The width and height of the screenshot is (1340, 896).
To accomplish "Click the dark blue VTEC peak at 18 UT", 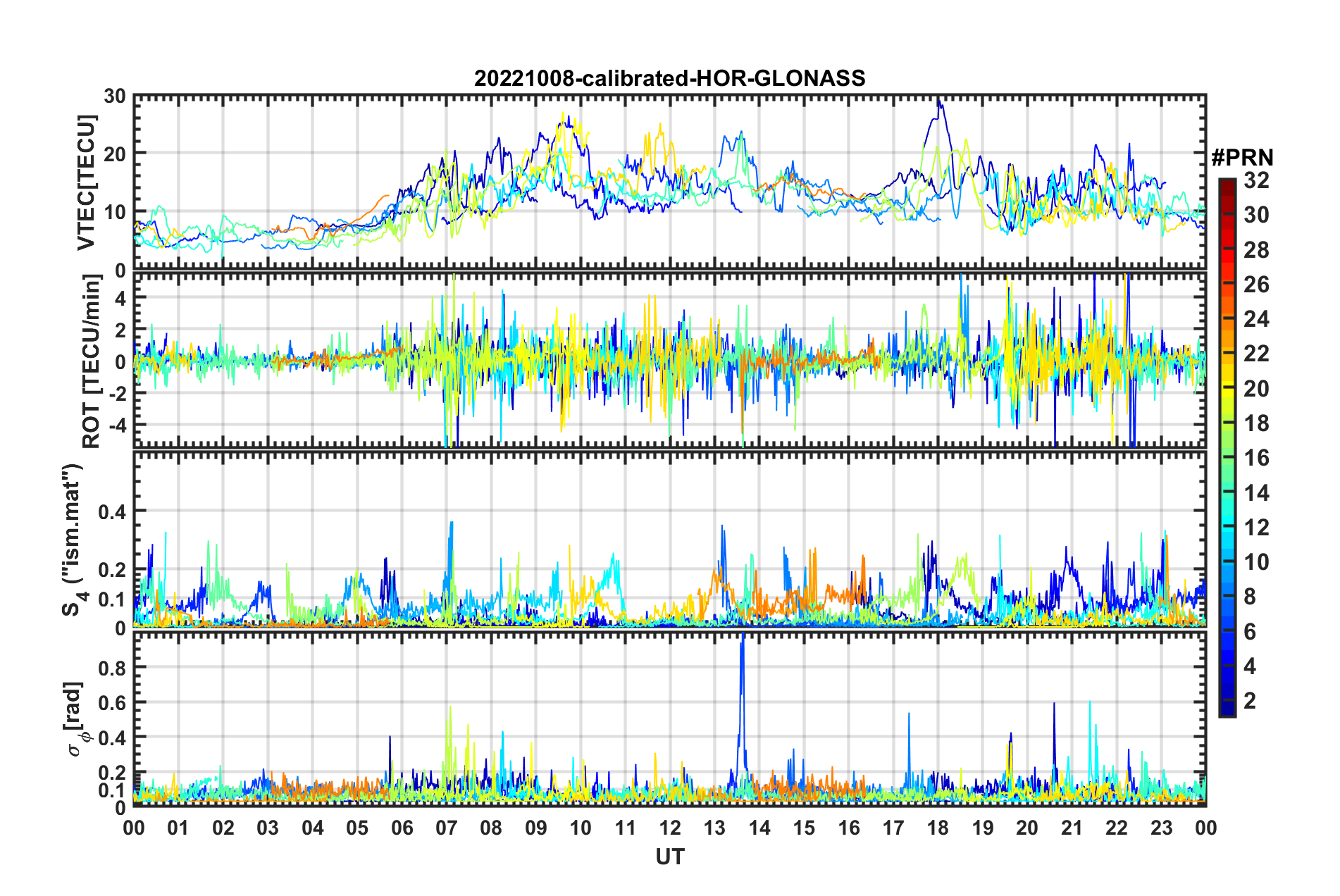I will click(938, 104).
